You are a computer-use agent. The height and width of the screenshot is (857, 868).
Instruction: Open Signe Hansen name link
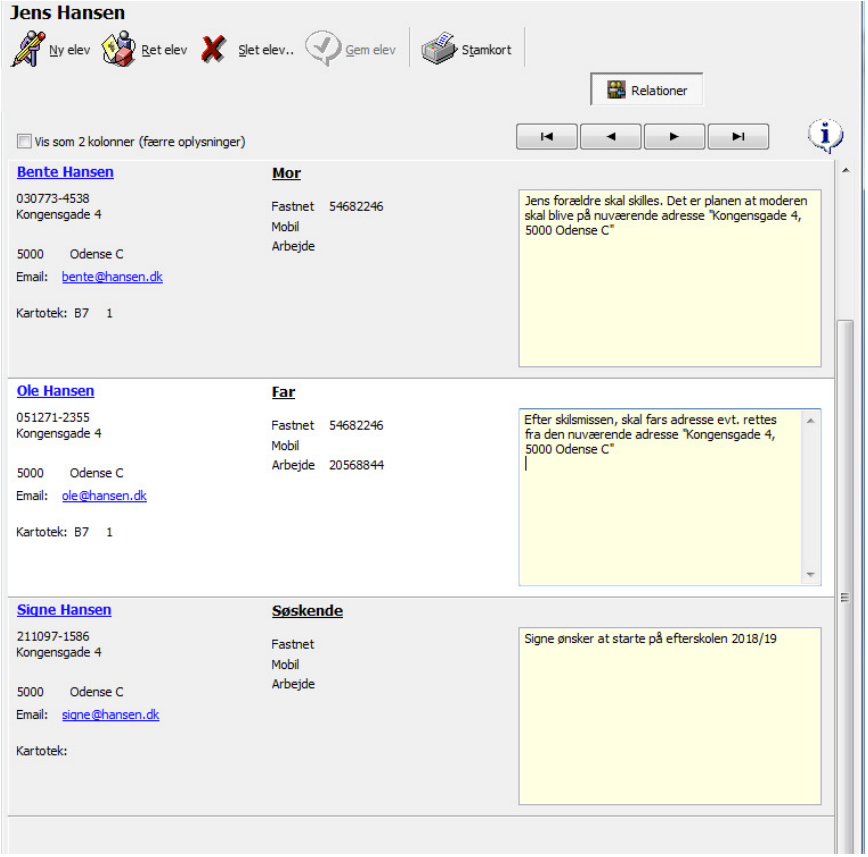tap(64, 610)
